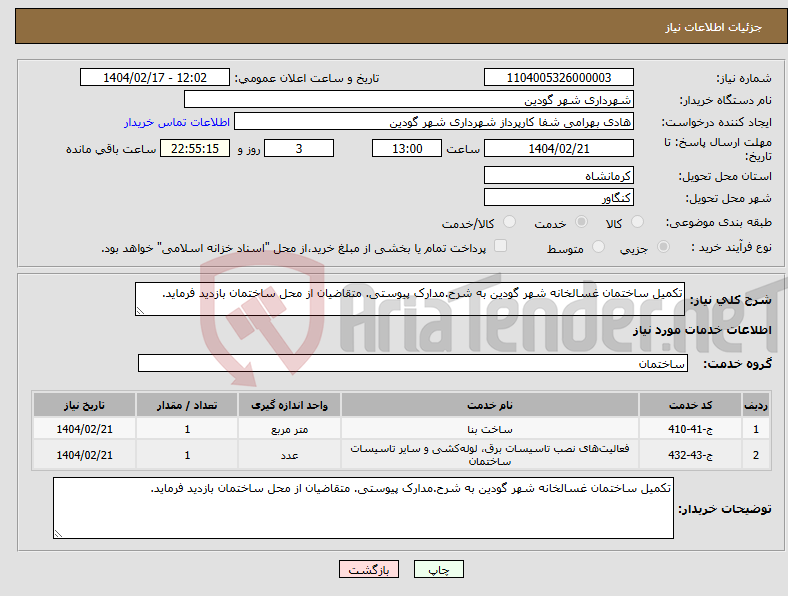Click the توضیحات خریدار text area
This screenshot has height=596, width=788.
(x=363, y=508)
